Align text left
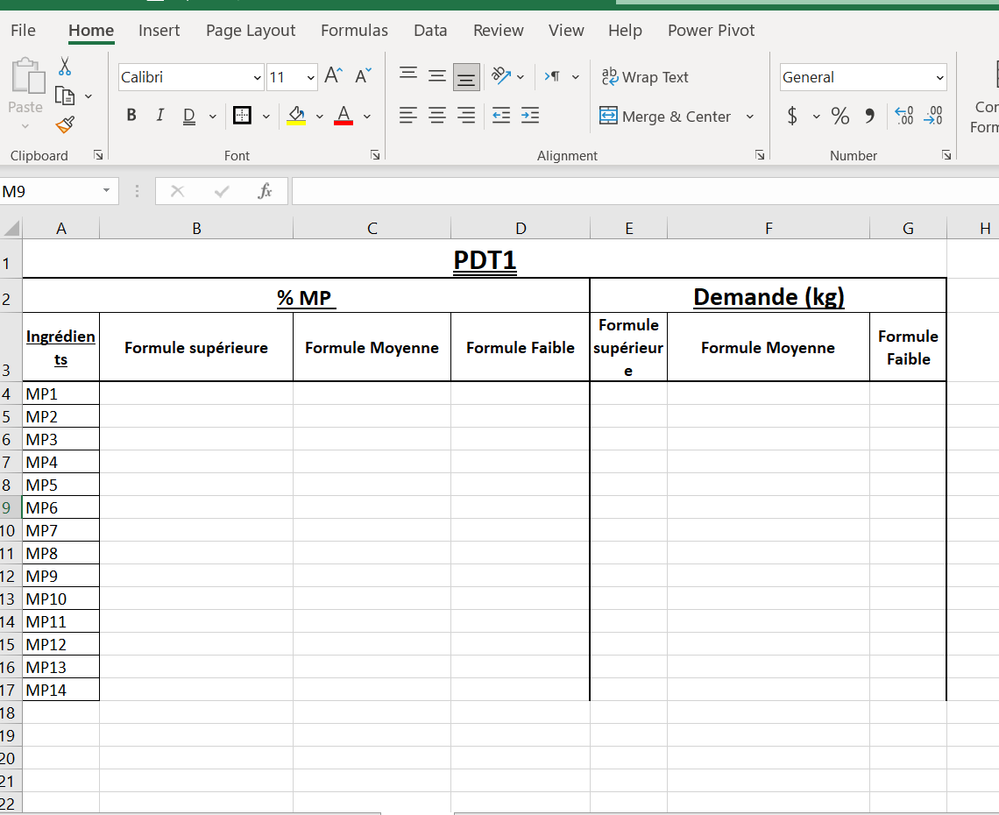Screen dimensions: 999x815 (408, 115)
